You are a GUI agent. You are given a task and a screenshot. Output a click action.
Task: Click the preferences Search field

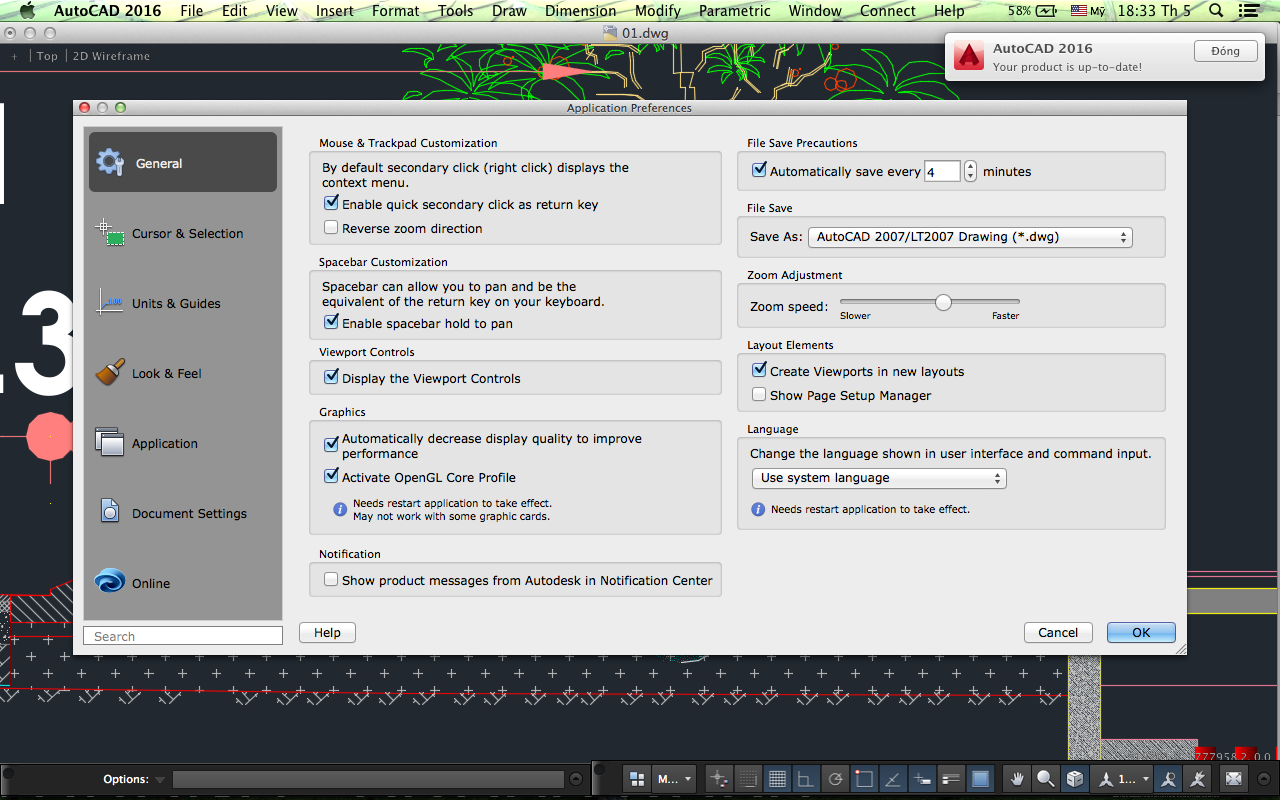[183, 636]
